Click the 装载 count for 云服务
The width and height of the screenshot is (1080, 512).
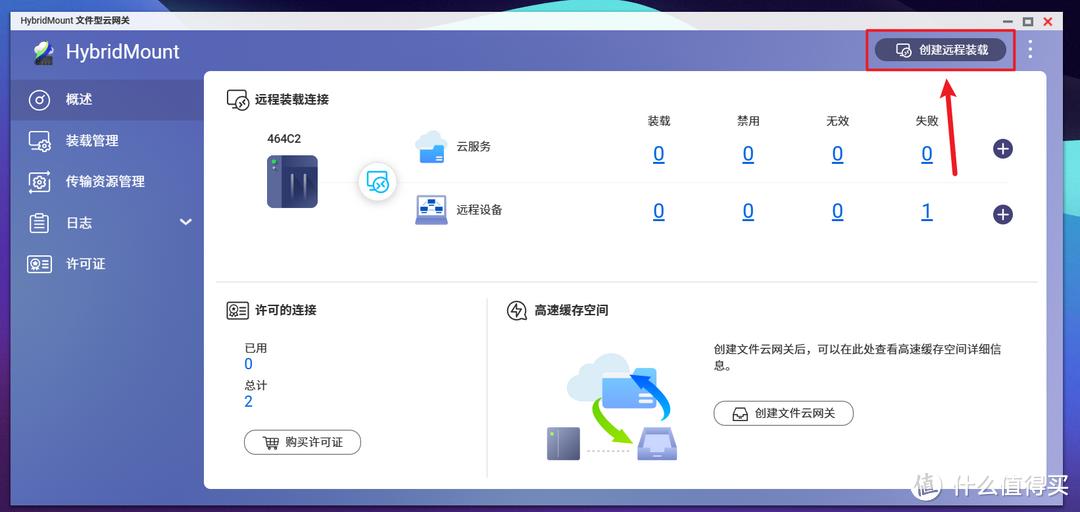pyautogui.click(x=658, y=154)
